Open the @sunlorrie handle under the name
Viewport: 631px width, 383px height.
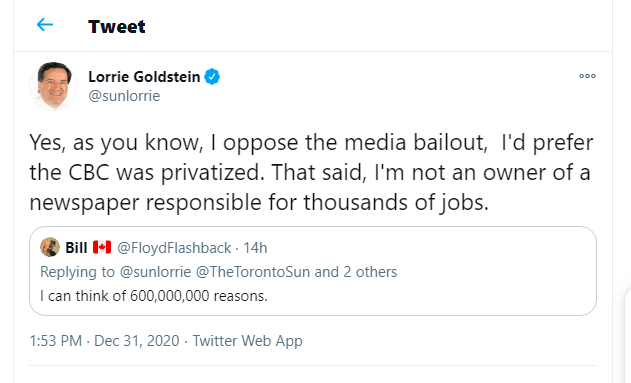pyautogui.click(x=124, y=96)
